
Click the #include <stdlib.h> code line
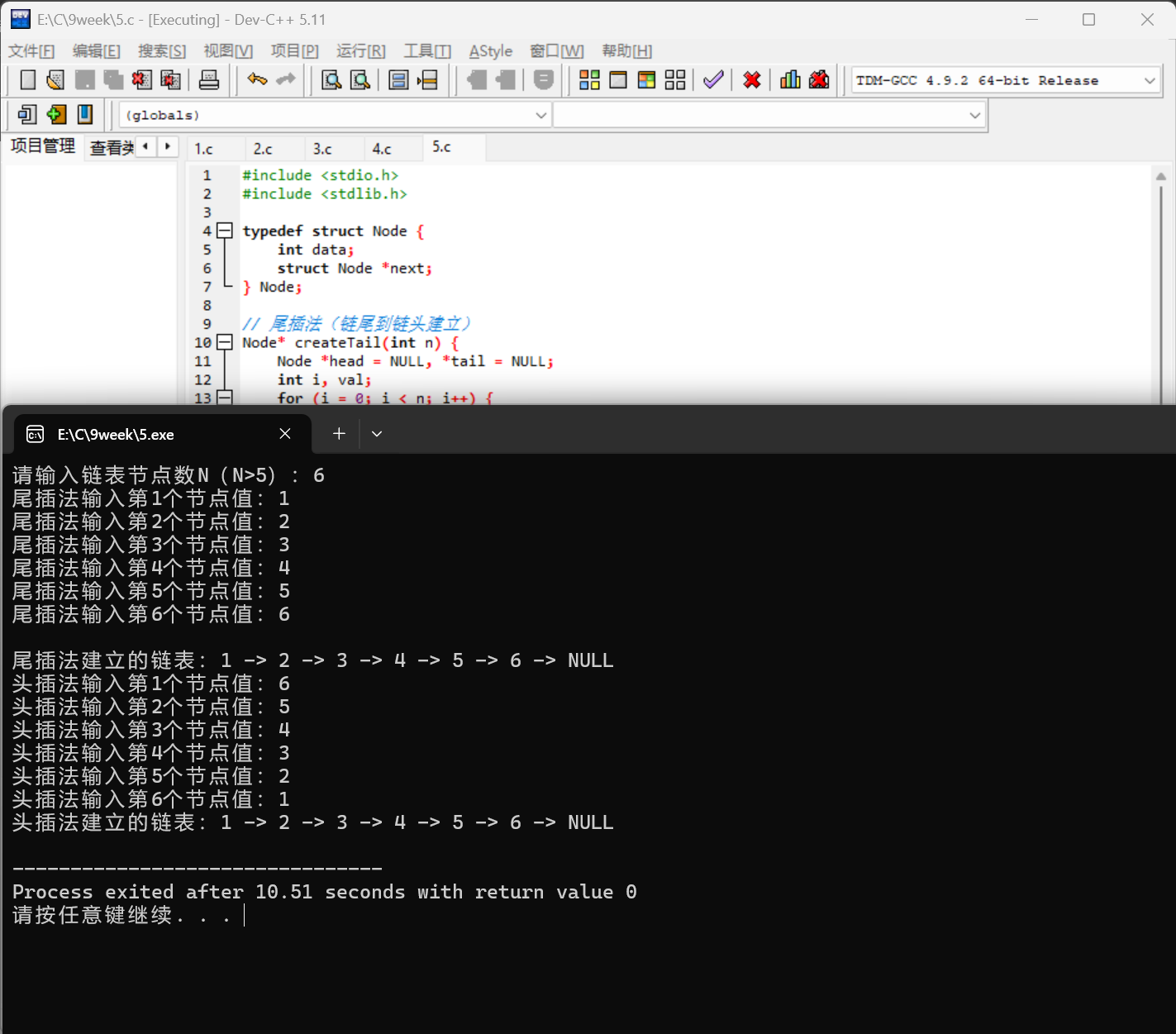tap(324, 193)
